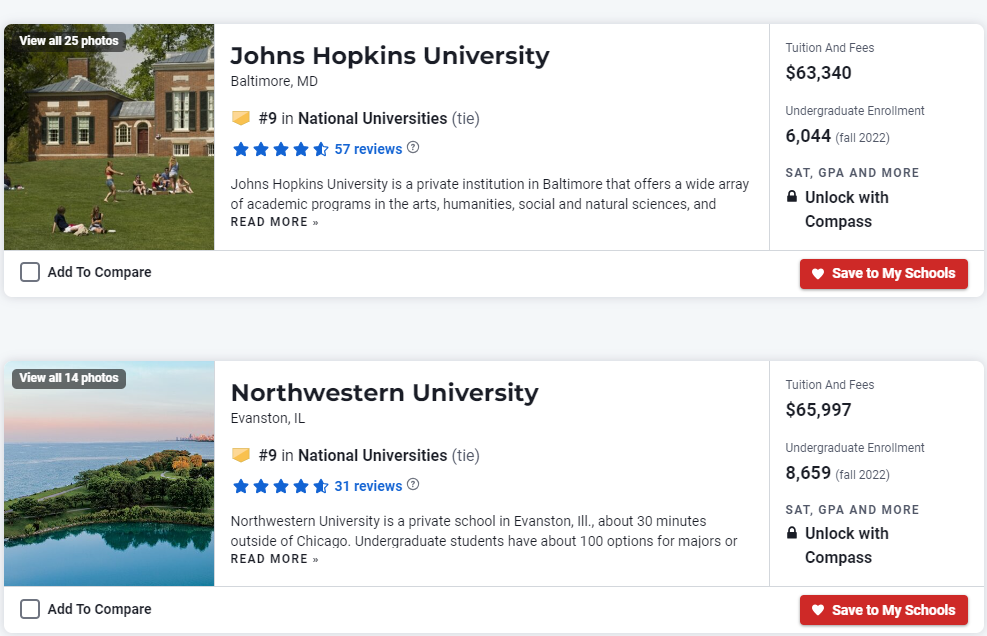Screen dimensions: 987x636
Task: Click the help icon beside Johns Hopkins reviews
Action: click(413, 148)
